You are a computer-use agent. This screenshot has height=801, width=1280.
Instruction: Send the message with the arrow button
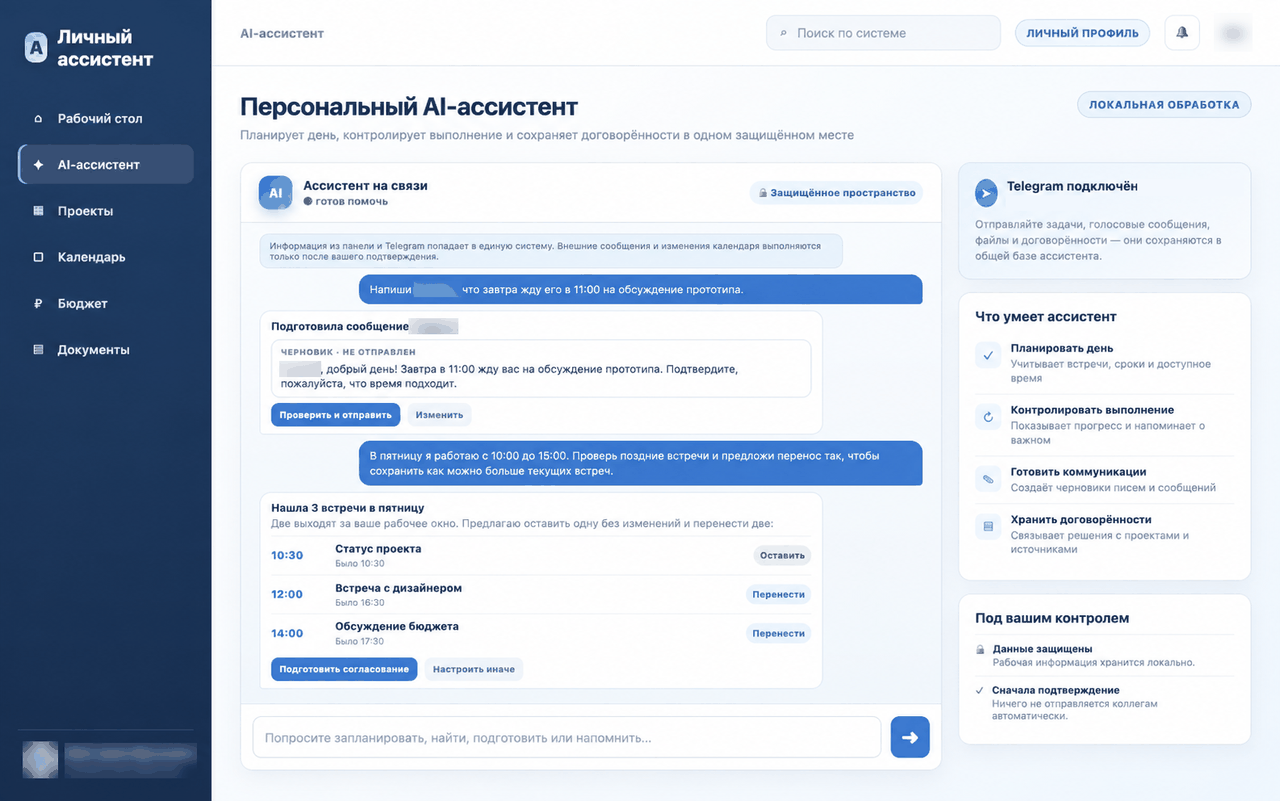(910, 737)
